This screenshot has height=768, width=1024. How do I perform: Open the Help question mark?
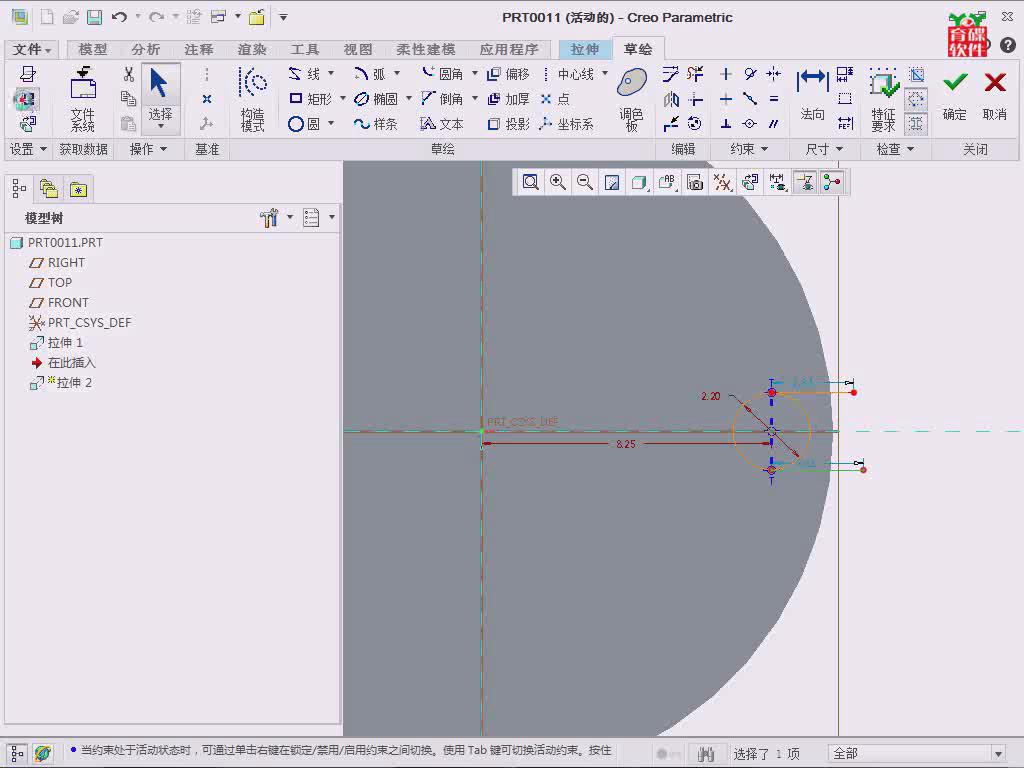pos(1008,45)
